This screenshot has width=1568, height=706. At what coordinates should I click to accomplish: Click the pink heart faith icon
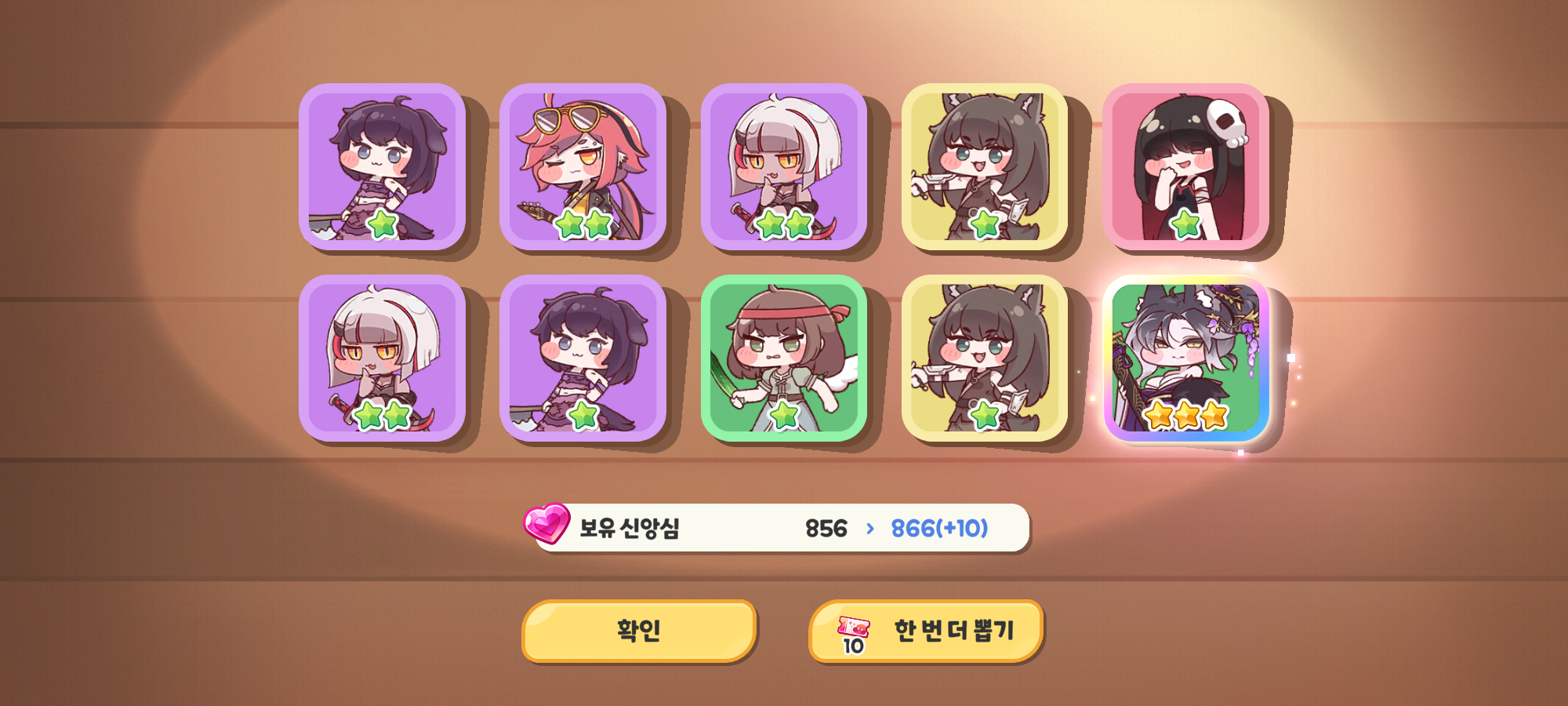(547, 523)
